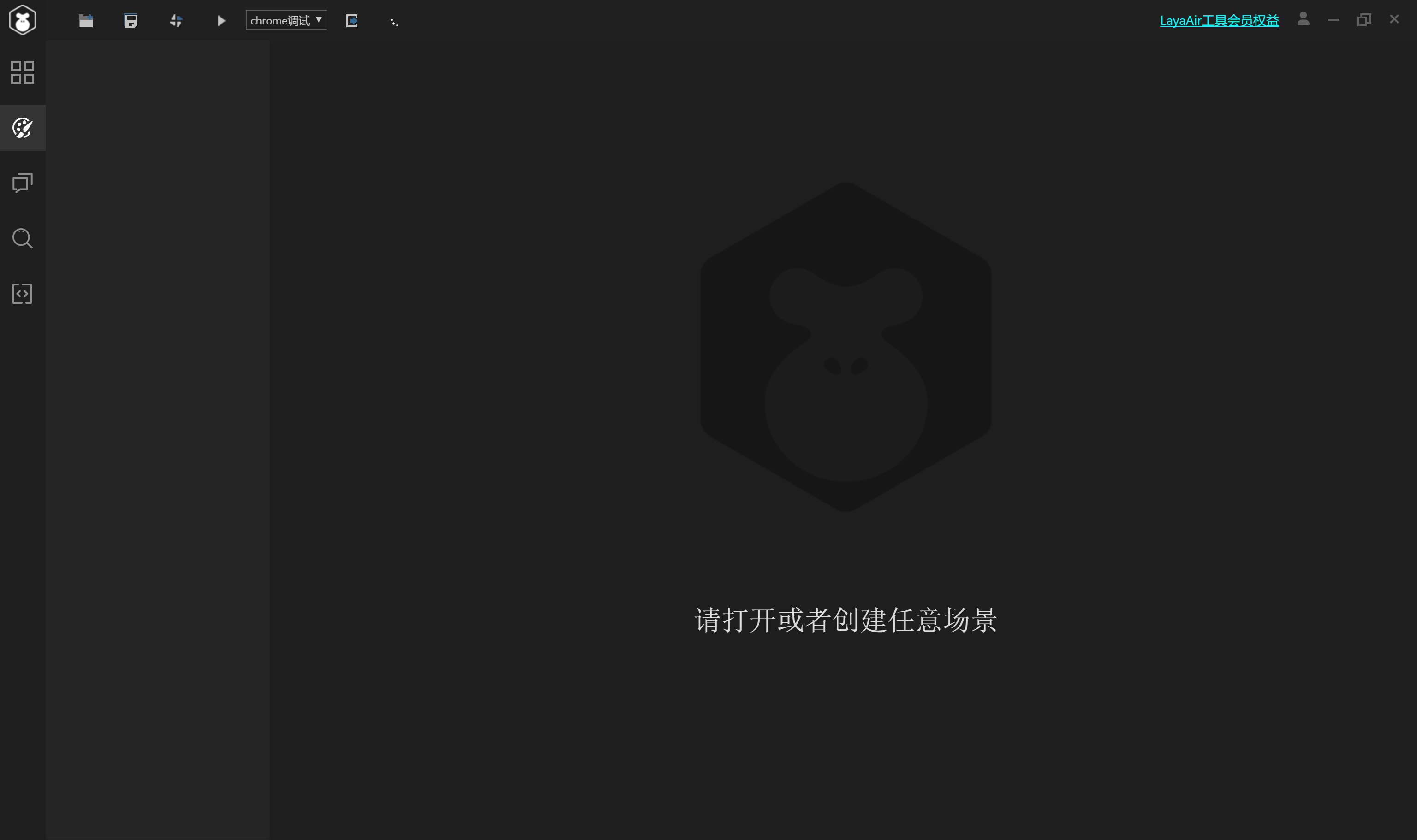1417x840 pixels.
Task: Open the chrome调试 debug mode dropdown
Action: (286, 20)
